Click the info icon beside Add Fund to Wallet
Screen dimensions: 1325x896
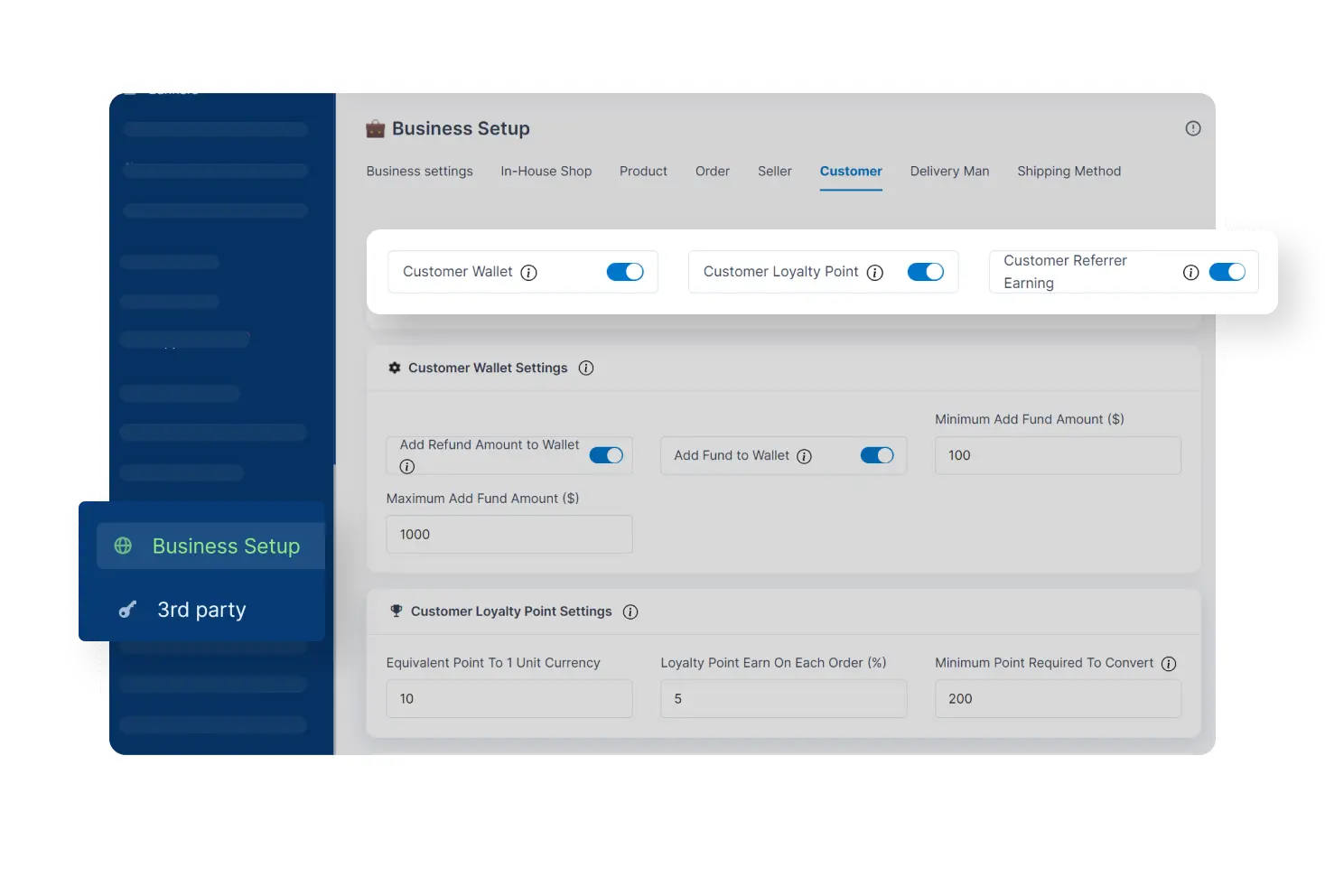click(x=805, y=455)
